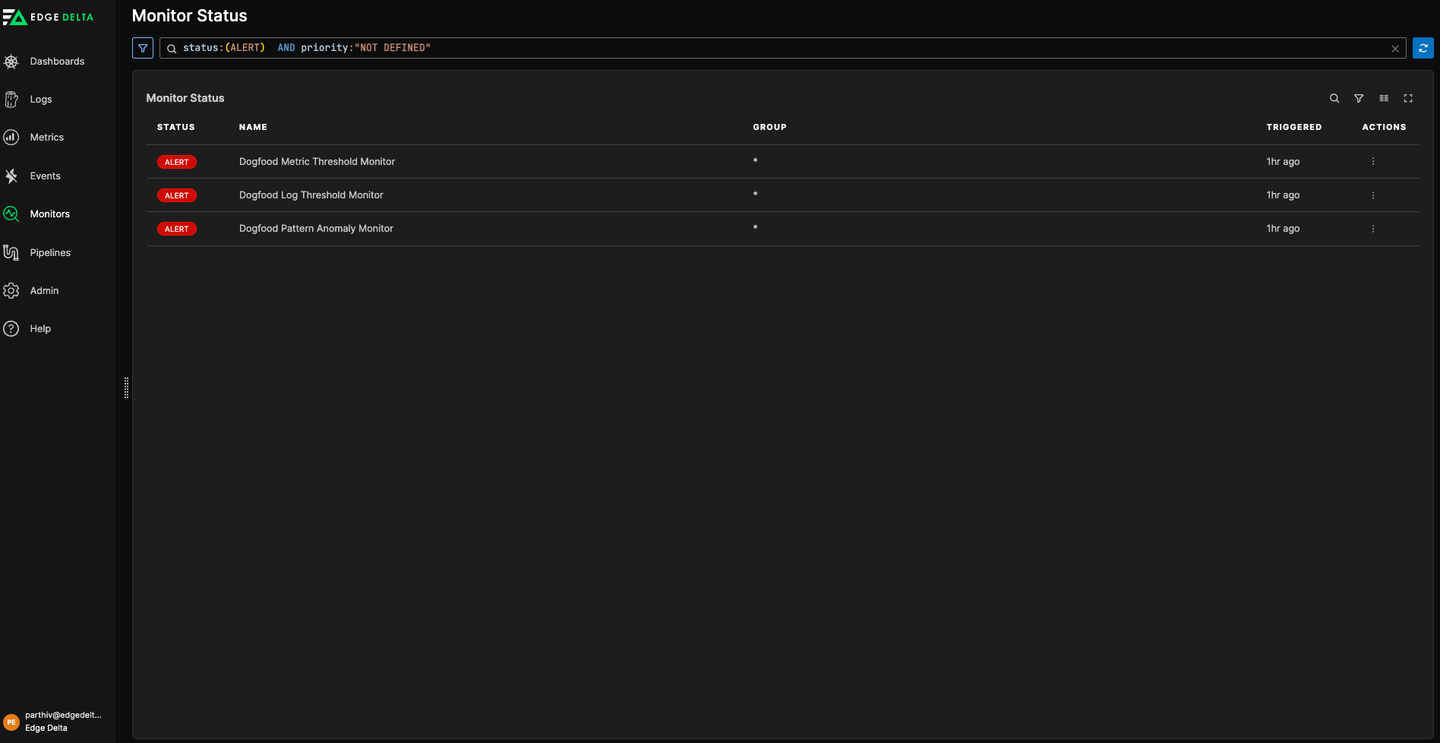The height and width of the screenshot is (743, 1440).
Task: Click the search icon in Monitor Status panel
Action: point(1334,98)
